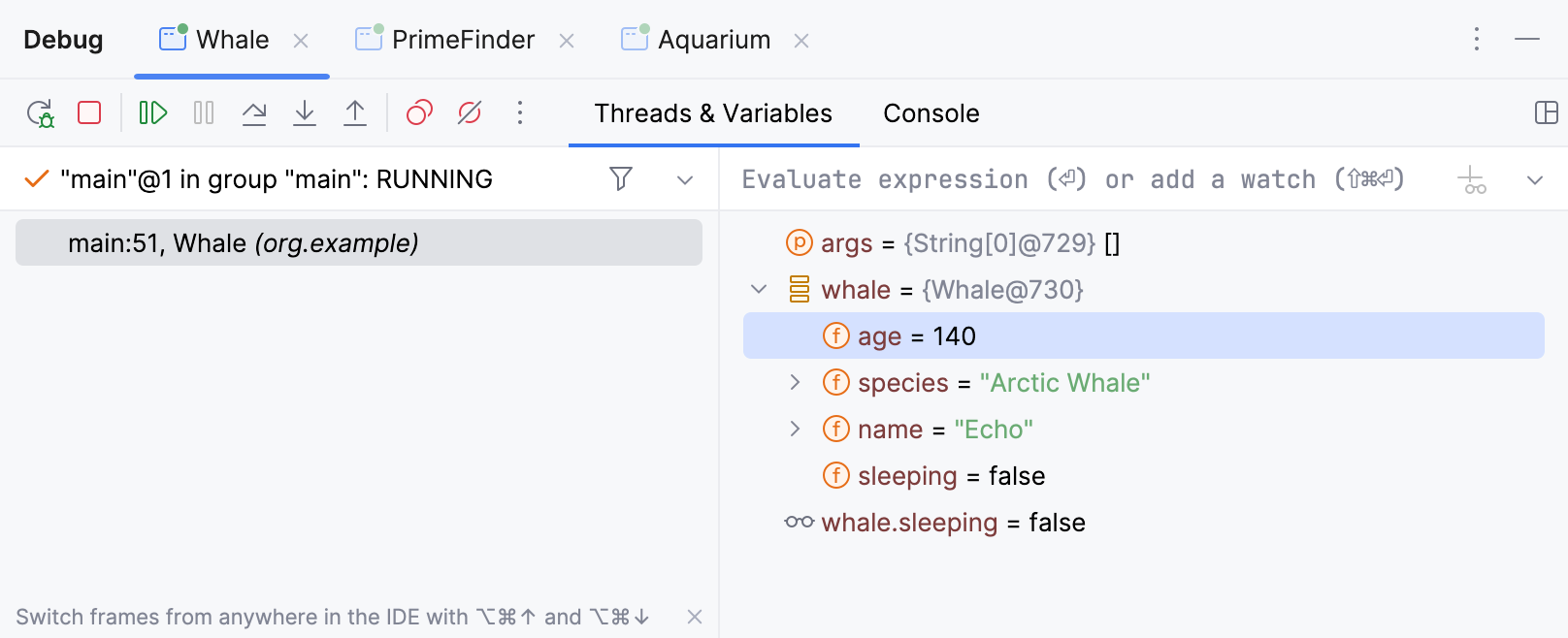This screenshot has height=638, width=1568.
Task: Open the watches options dropdown
Action: (1534, 179)
